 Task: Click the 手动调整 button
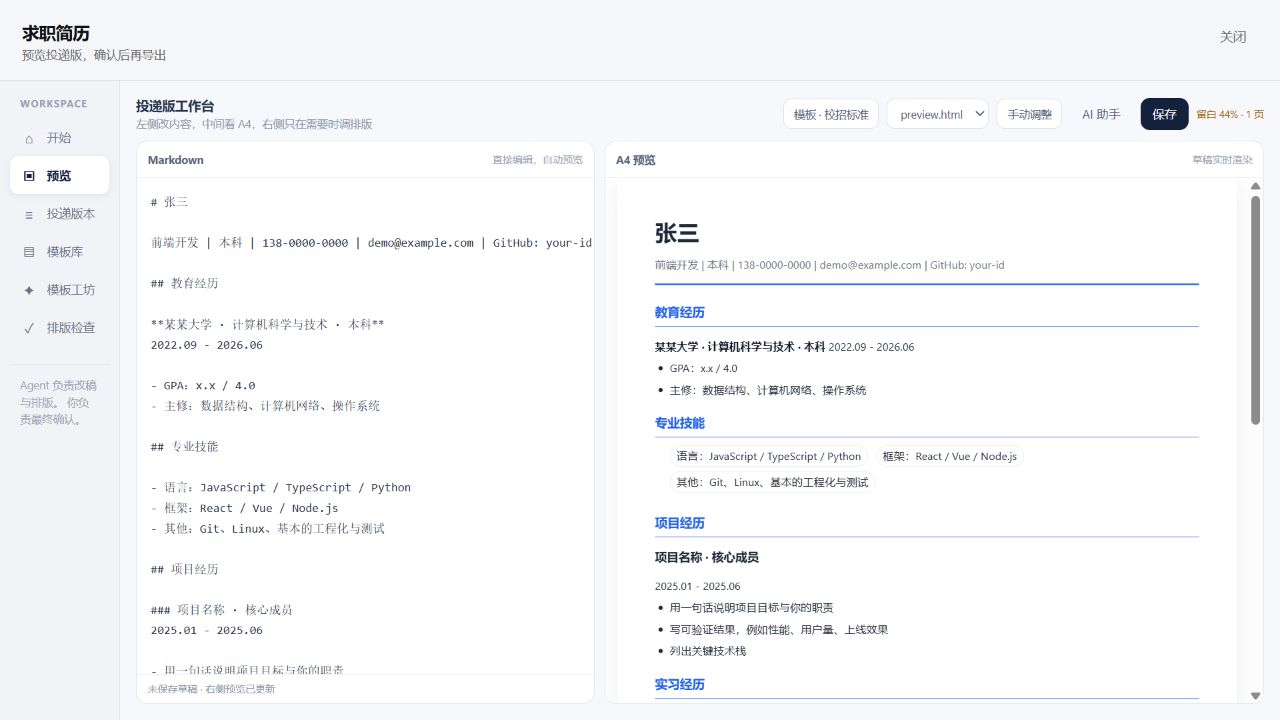[1029, 114]
